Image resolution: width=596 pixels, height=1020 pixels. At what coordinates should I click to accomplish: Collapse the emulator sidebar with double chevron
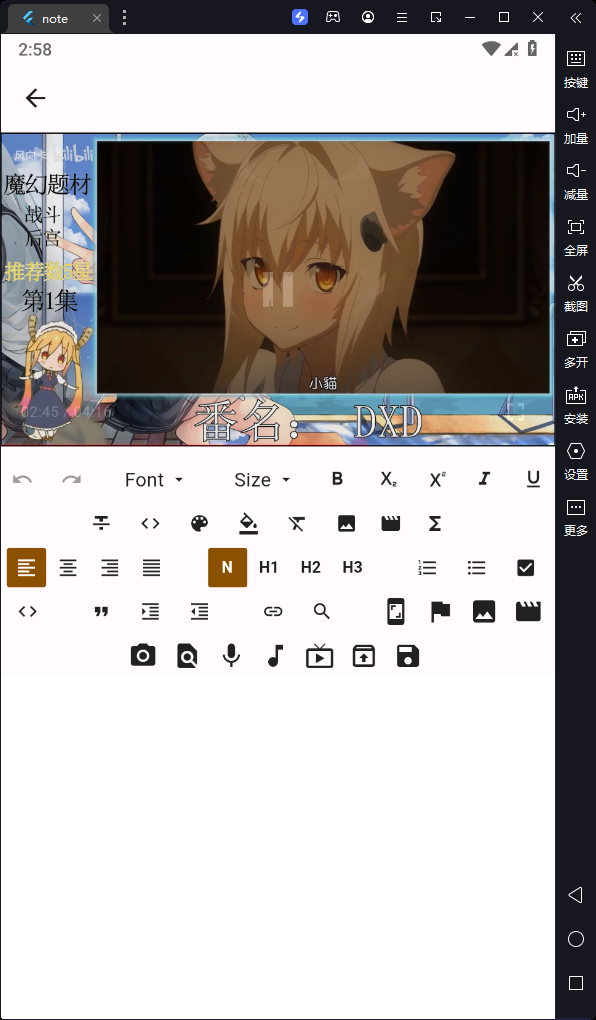[576, 18]
